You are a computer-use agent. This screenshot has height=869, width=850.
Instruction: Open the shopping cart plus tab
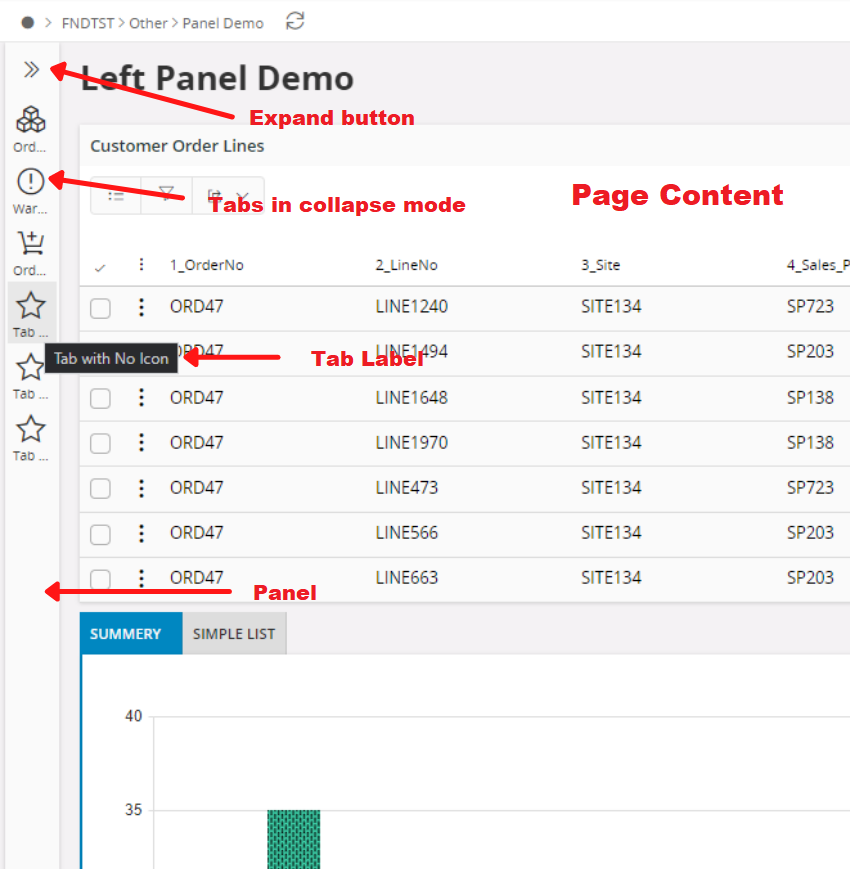tap(31, 244)
